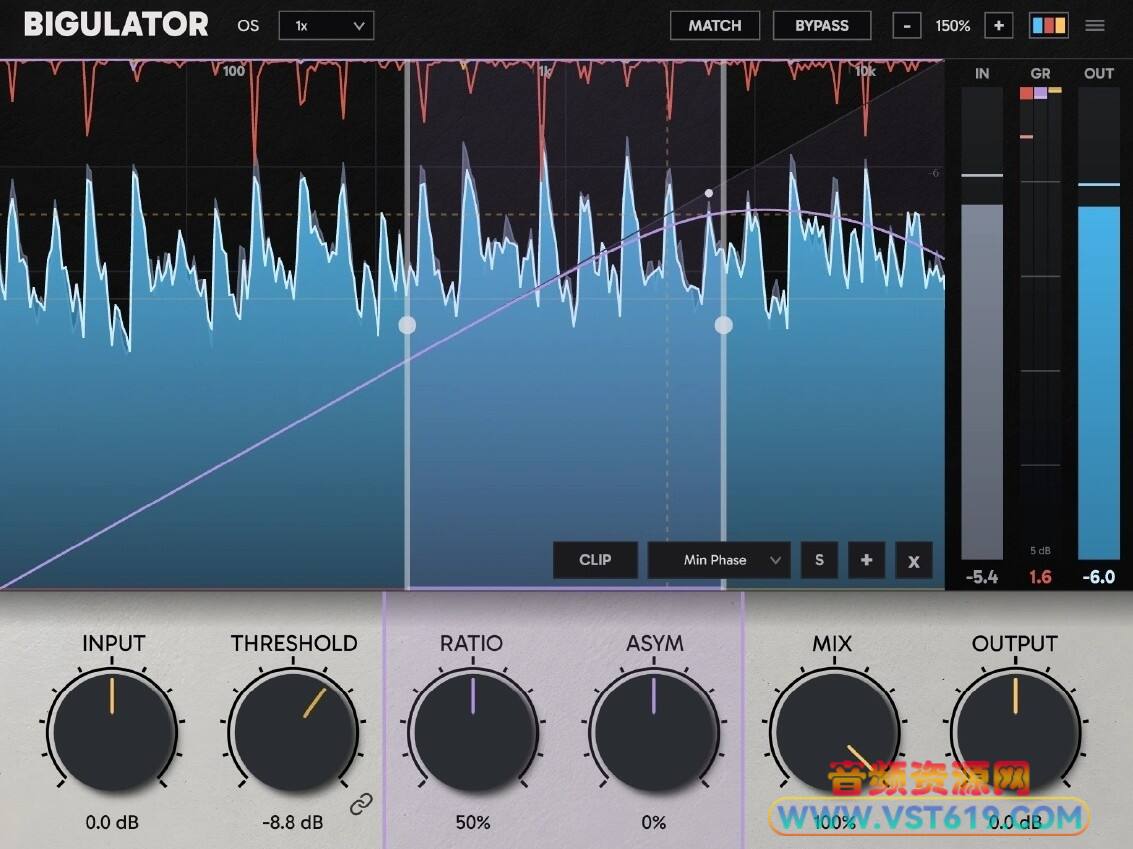Click the OUT level meter bar
Viewport: 1133px width, 849px height.
1099,324
